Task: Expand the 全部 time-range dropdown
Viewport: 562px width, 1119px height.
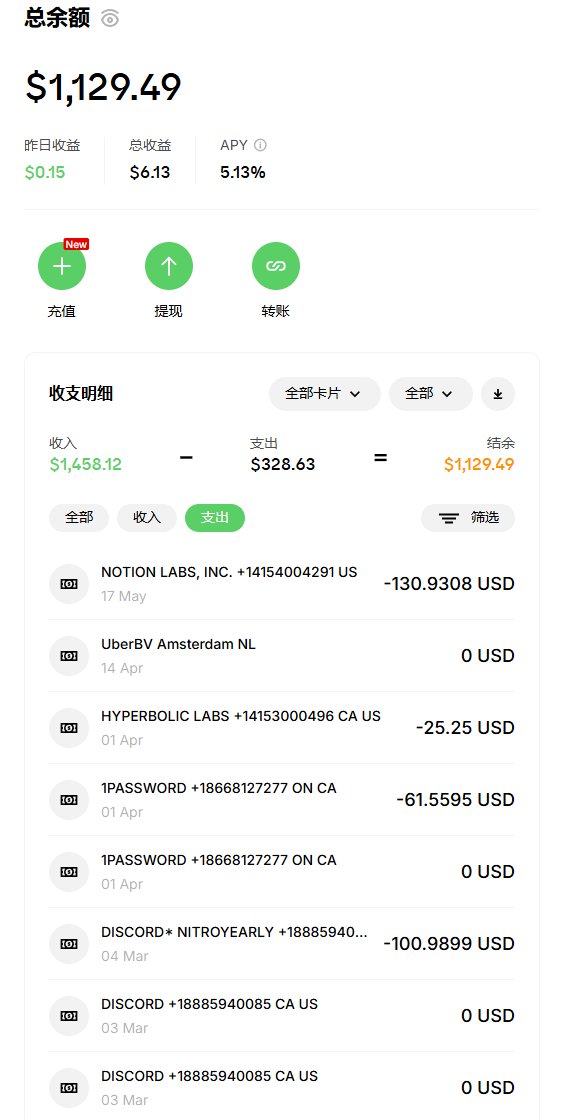Action: click(x=431, y=394)
